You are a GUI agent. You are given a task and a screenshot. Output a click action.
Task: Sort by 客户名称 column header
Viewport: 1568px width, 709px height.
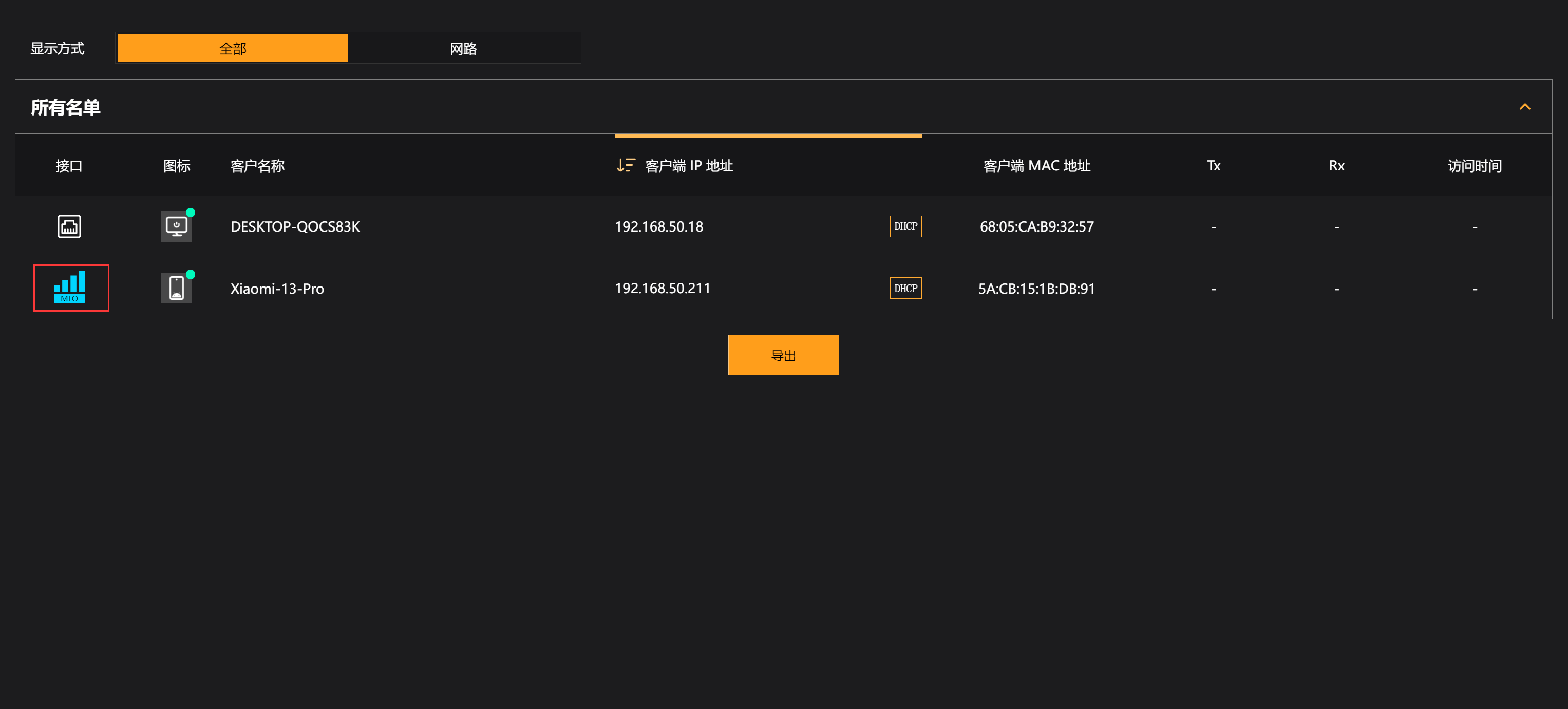click(x=257, y=165)
